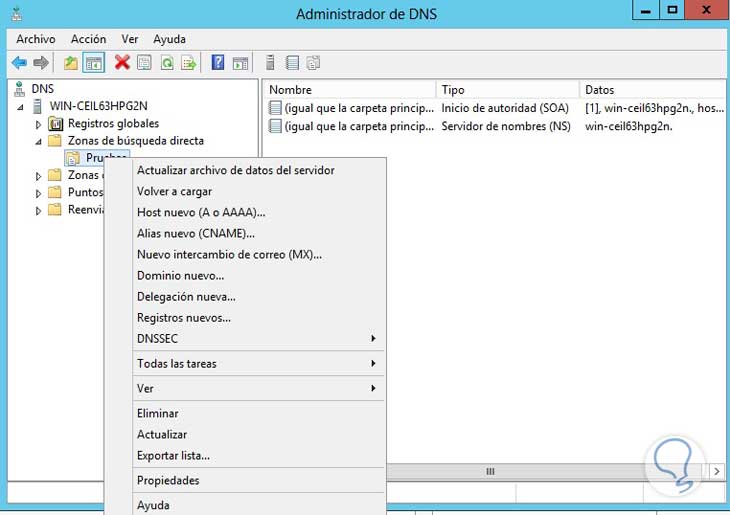Click the Servidor de nombres (NS) cell
Screen dimensions: 730x515
(x=506, y=126)
